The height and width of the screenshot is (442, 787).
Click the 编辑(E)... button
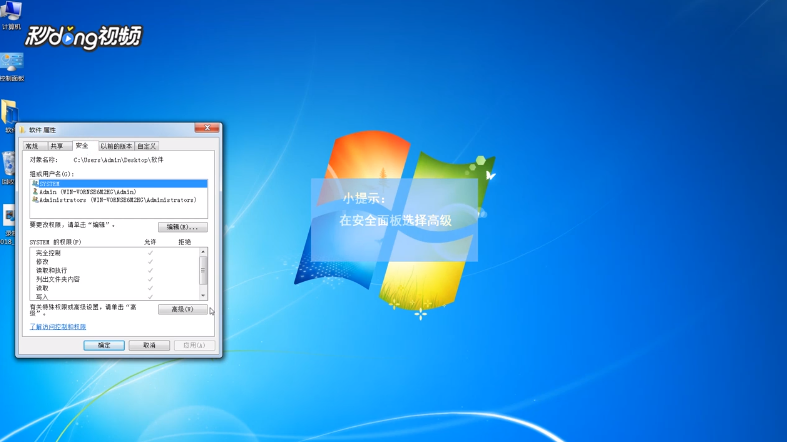tap(183, 227)
